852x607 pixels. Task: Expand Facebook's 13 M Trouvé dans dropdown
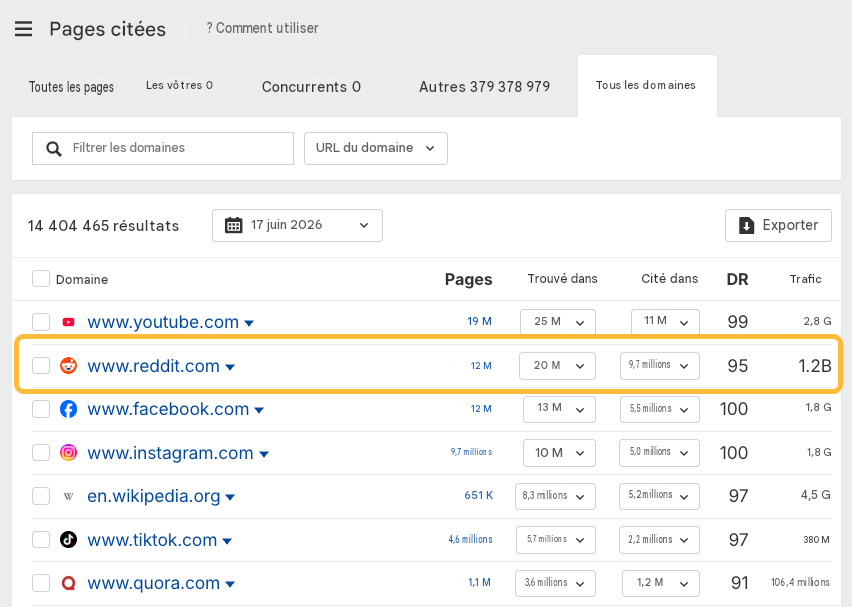(559, 409)
